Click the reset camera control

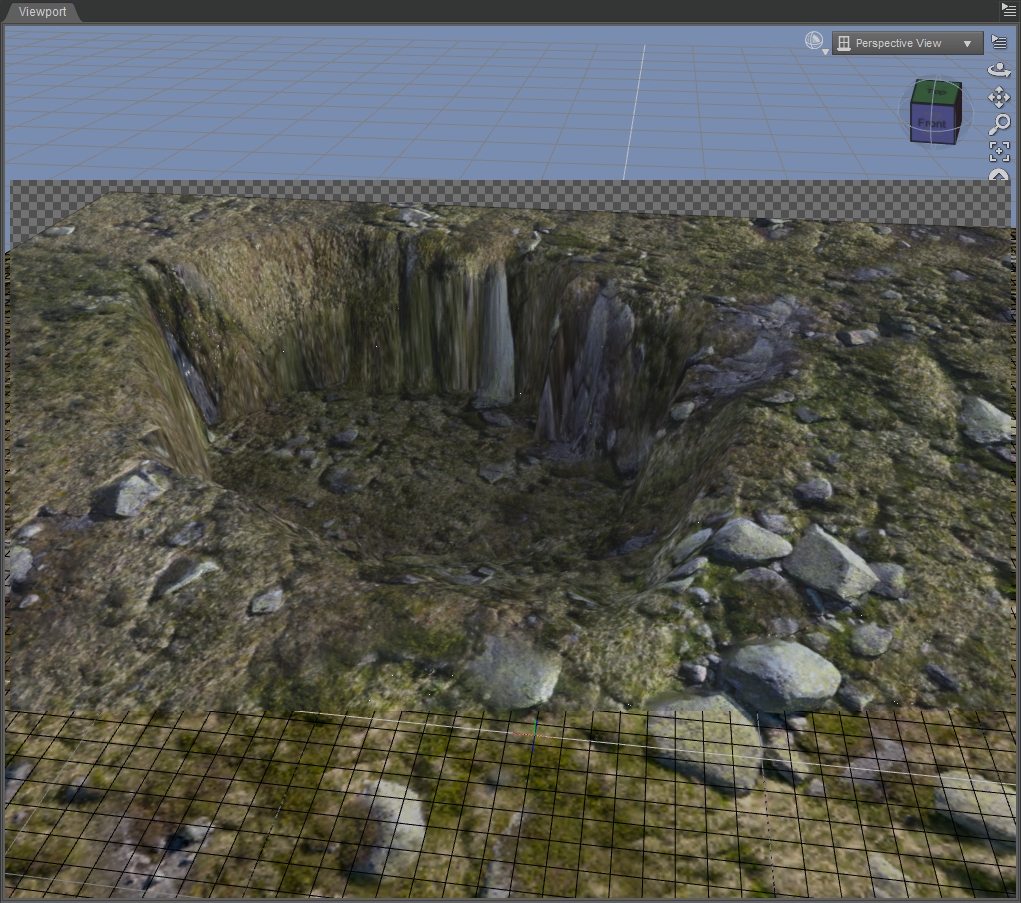[999, 174]
